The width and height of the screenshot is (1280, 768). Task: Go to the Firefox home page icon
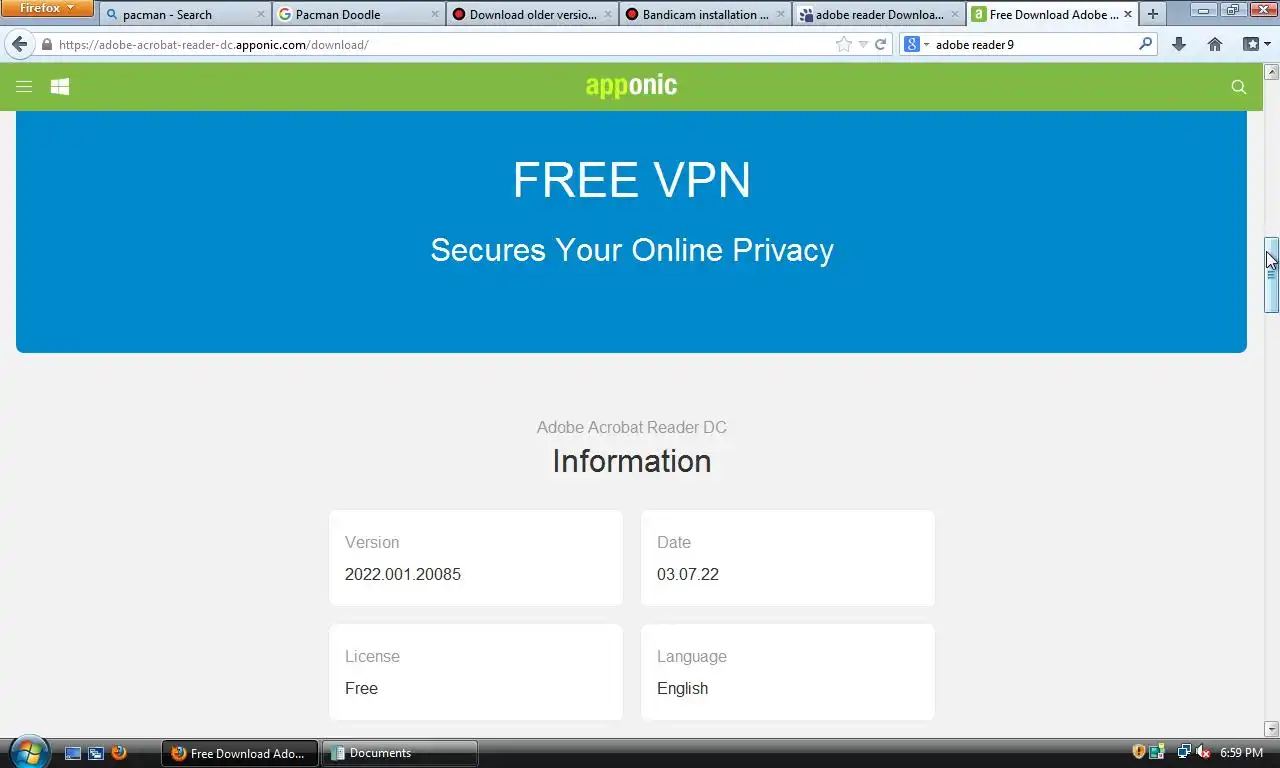point(1215,44)
